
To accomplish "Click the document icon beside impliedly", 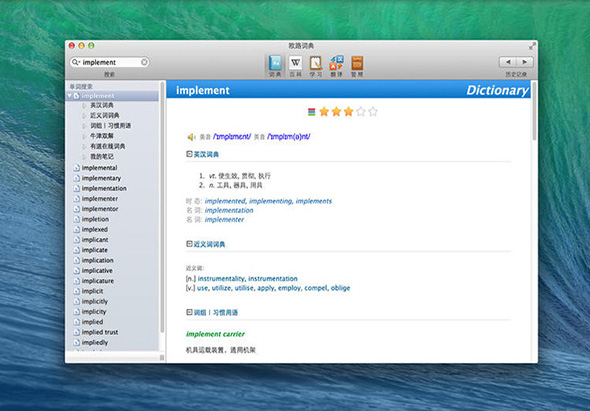I will 76,342.
